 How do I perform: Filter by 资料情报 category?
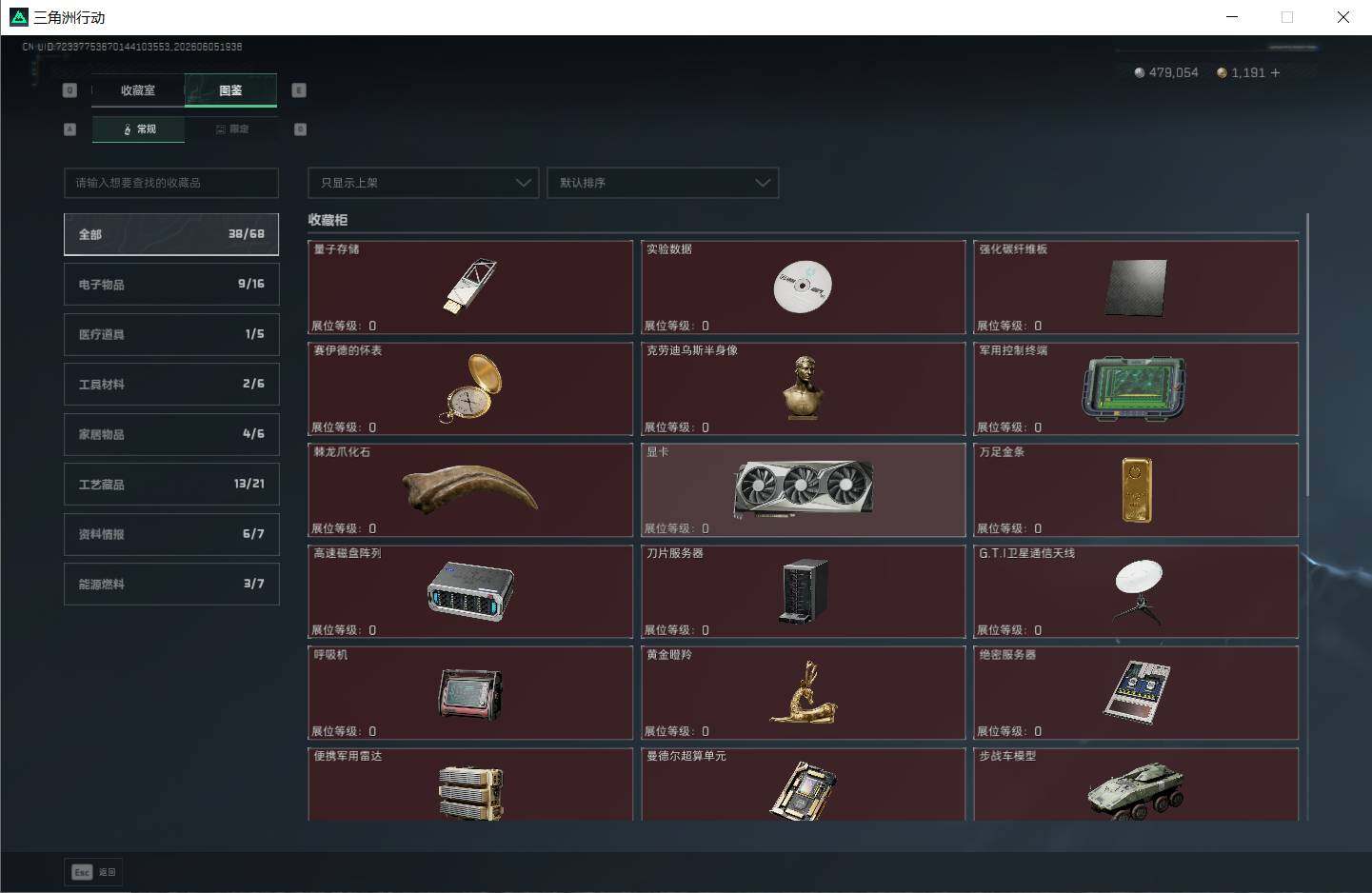pyautogui.click(x=171, y=534)
